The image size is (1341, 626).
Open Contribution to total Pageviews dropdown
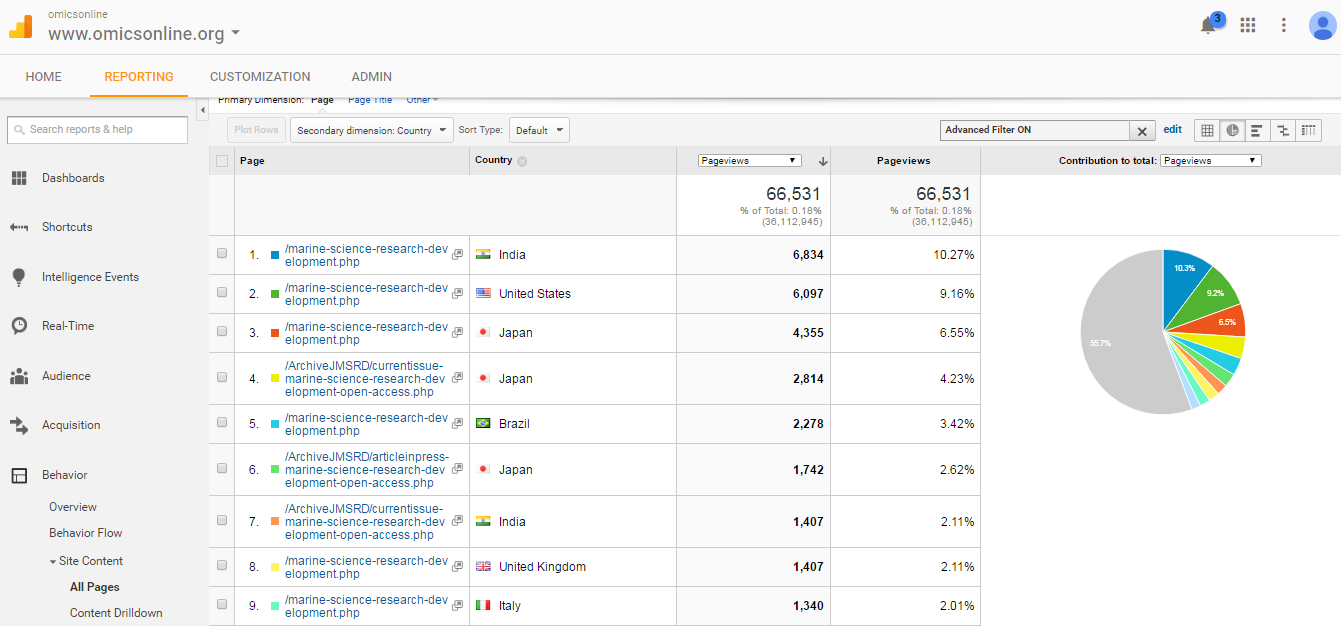pos(1210,160)
